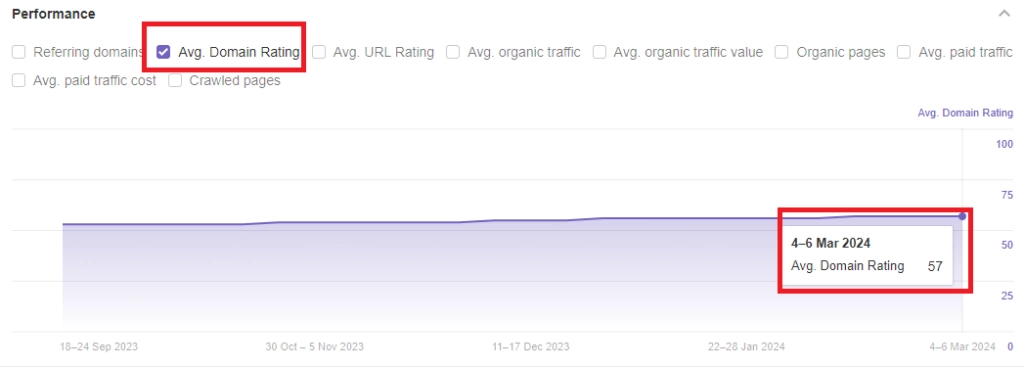The height and width of the screenshot is (367, 1024).
Task: Click the Avg. Domain Rating axis title
Action: tap(965, 113)
